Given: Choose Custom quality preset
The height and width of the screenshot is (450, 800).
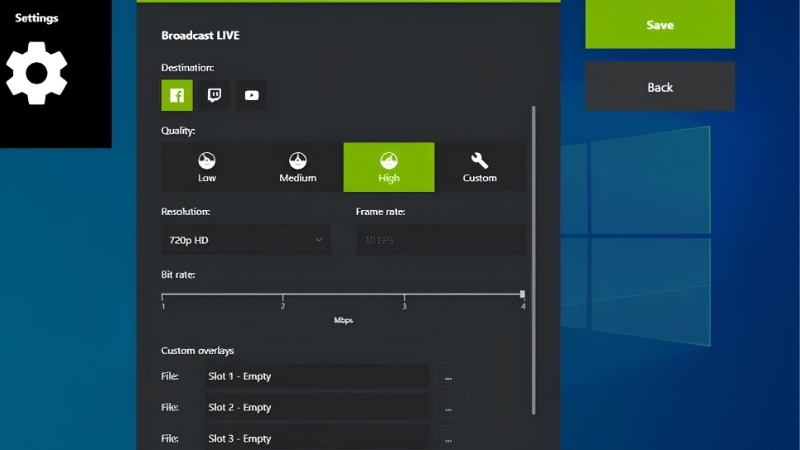Looking at the screenshot, I should [x=480, y=167].
